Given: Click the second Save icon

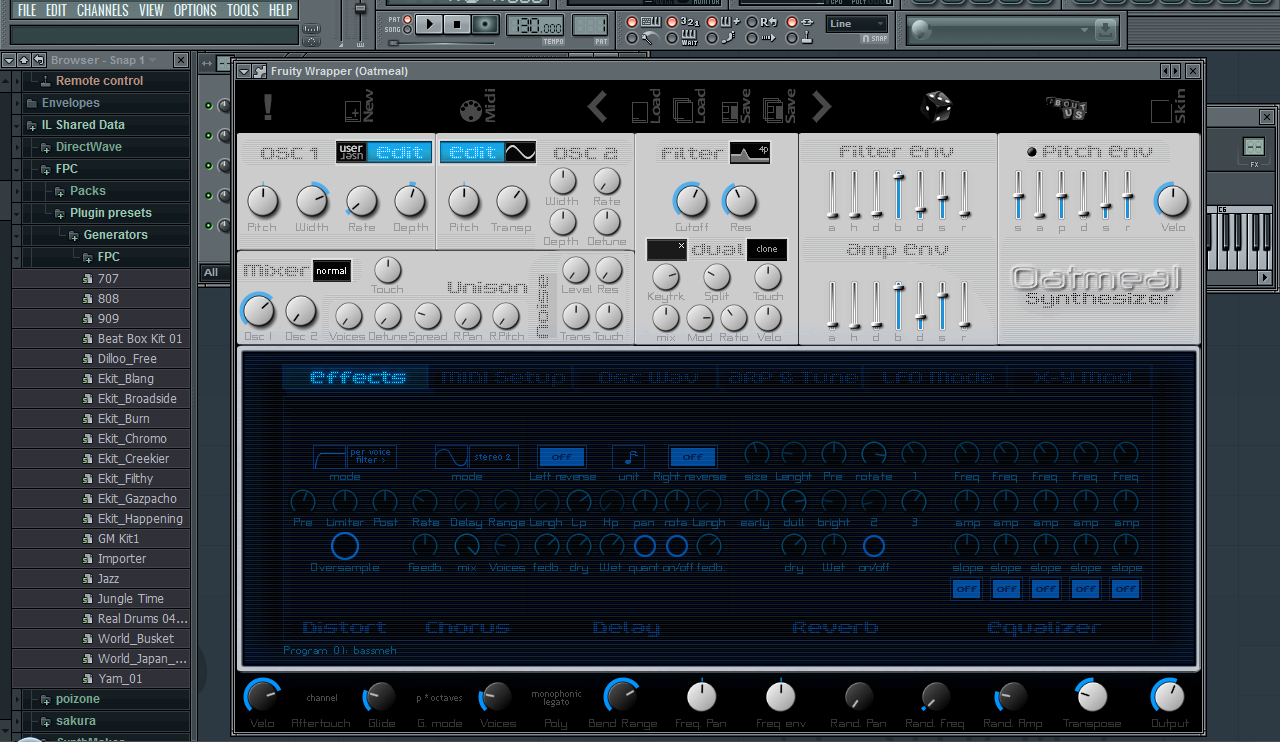Looking at the screenshot, I should [x=779, y=107].
